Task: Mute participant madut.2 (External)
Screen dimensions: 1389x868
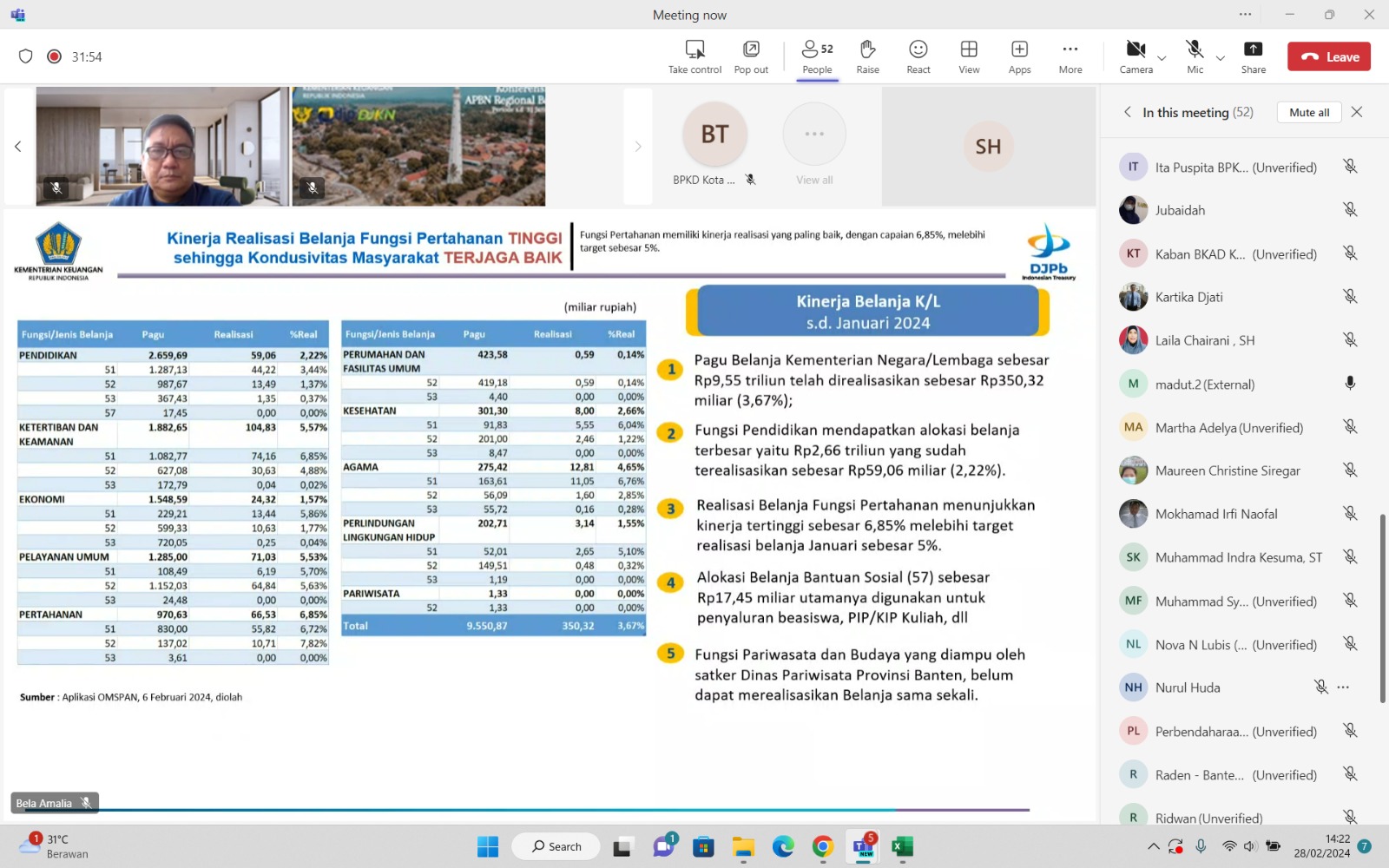Action: (1350, 384)
